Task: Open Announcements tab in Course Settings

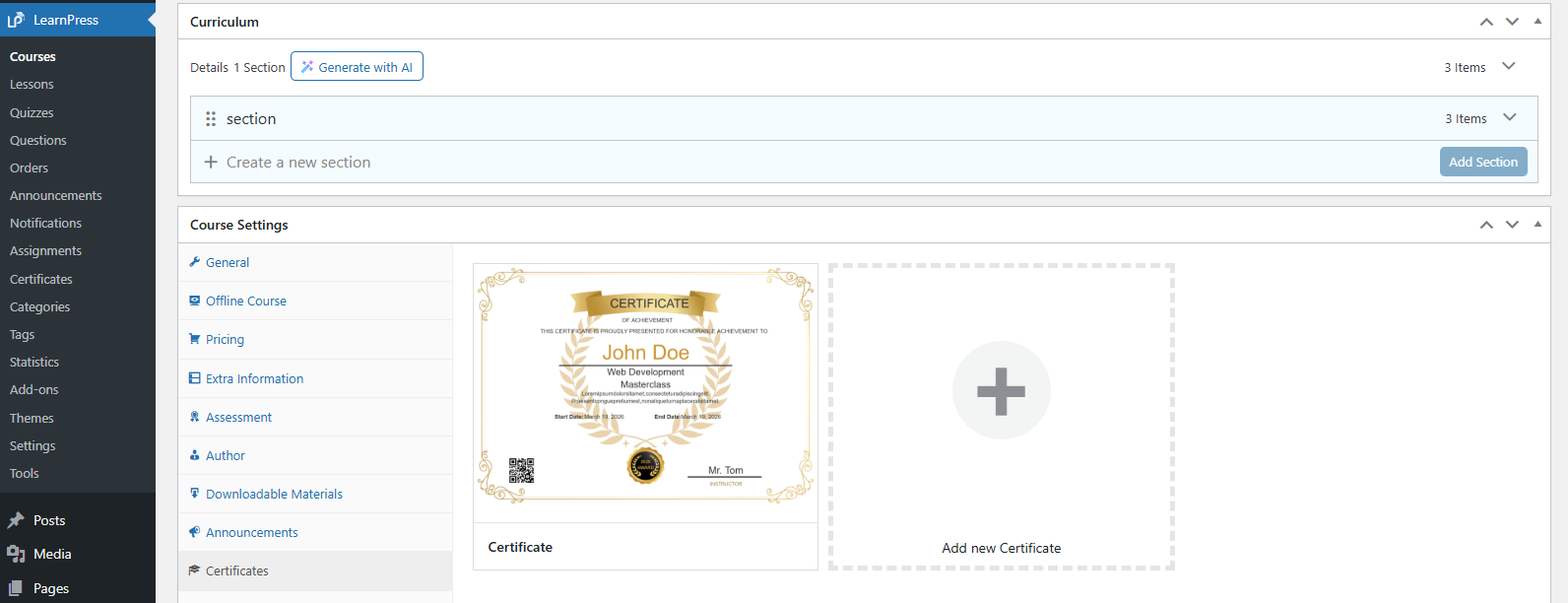Action: pos(315,532)
